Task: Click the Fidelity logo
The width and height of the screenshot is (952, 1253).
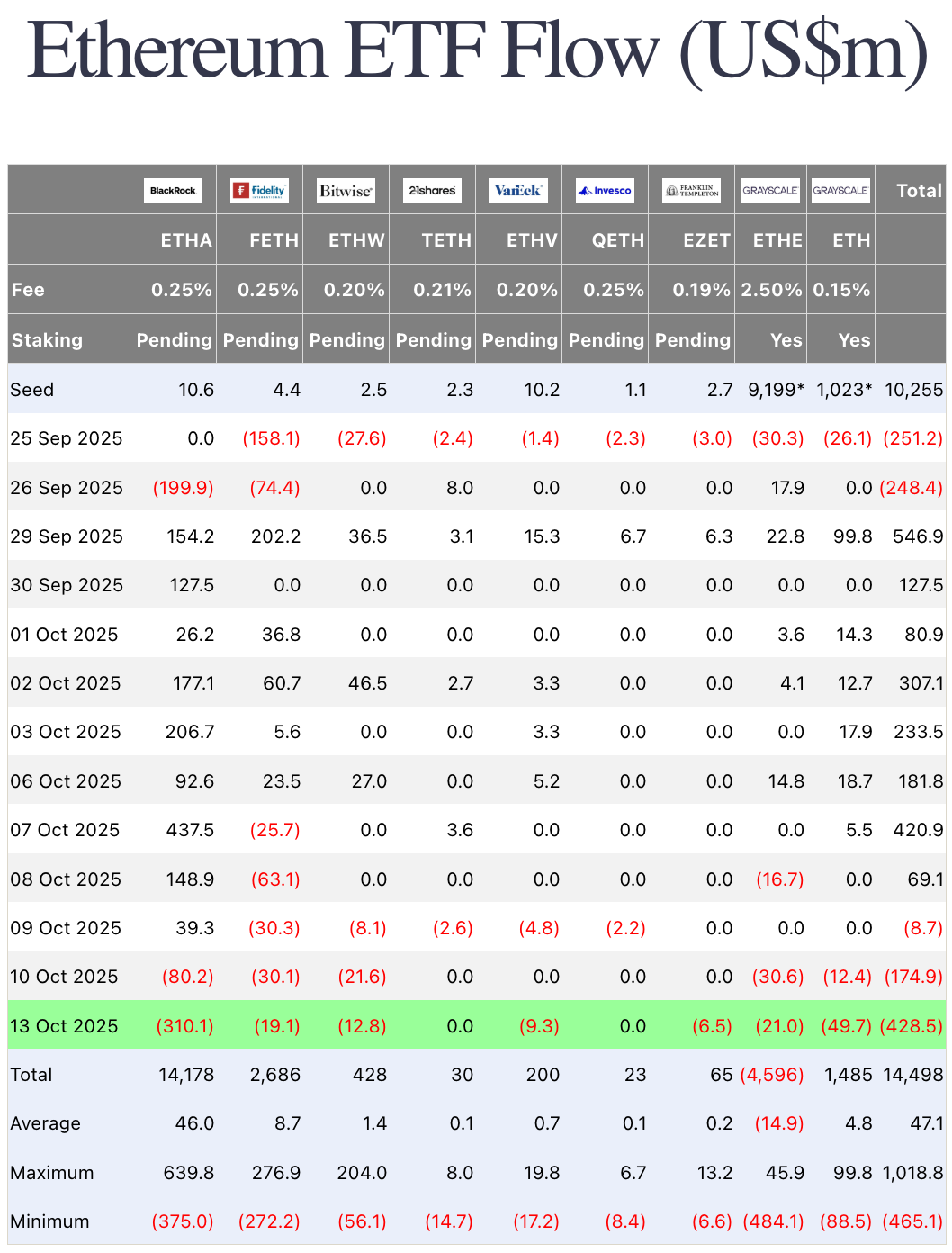Action: 259,191
